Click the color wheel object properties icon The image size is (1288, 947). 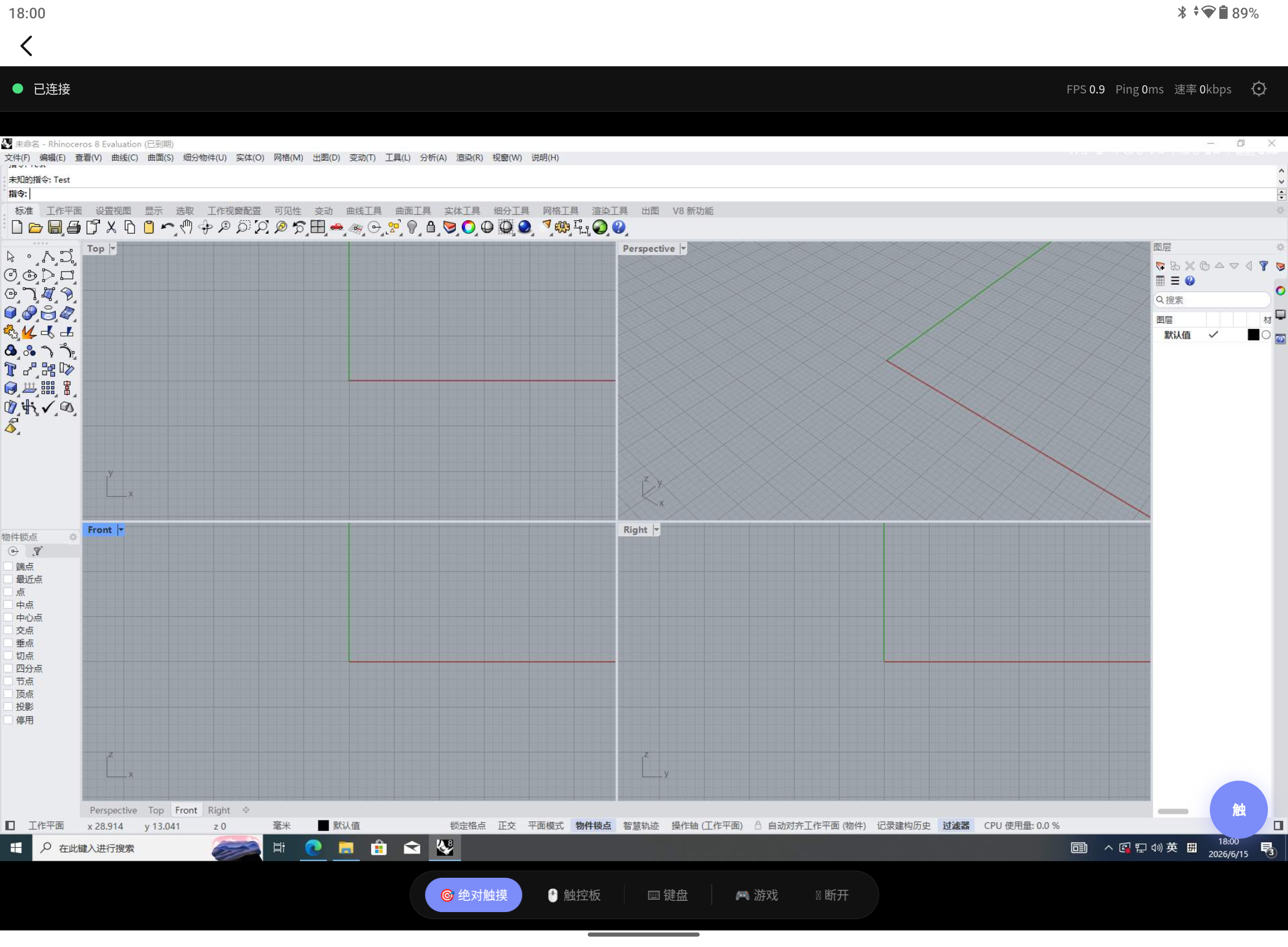tap(468, 227)
